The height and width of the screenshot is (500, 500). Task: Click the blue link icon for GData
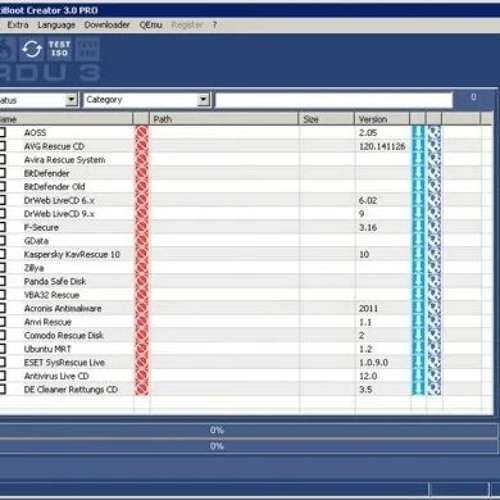click(434, 241)
